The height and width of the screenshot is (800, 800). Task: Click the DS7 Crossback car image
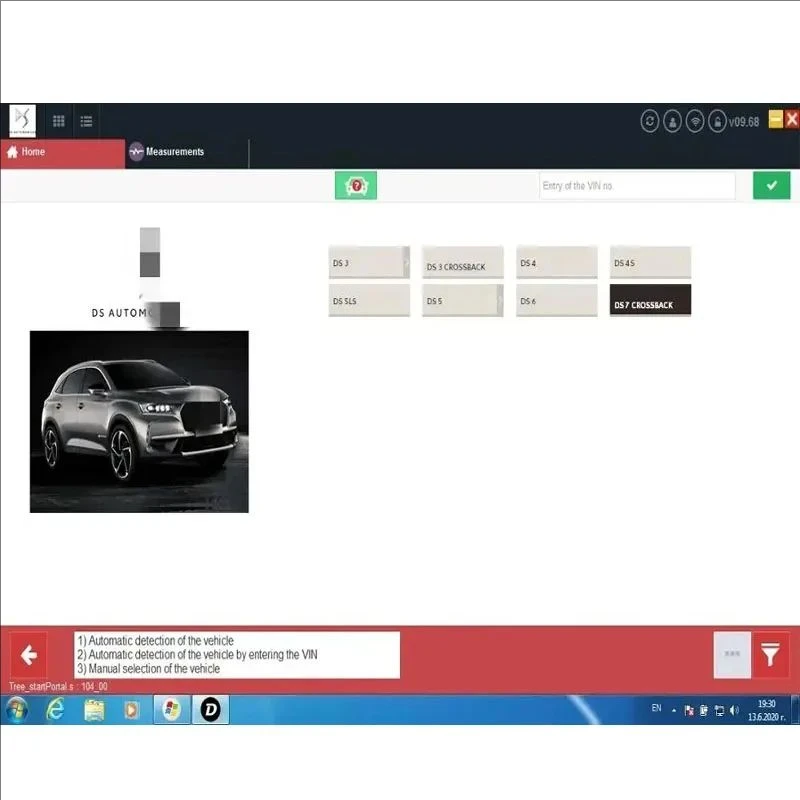tap(139, 421)
